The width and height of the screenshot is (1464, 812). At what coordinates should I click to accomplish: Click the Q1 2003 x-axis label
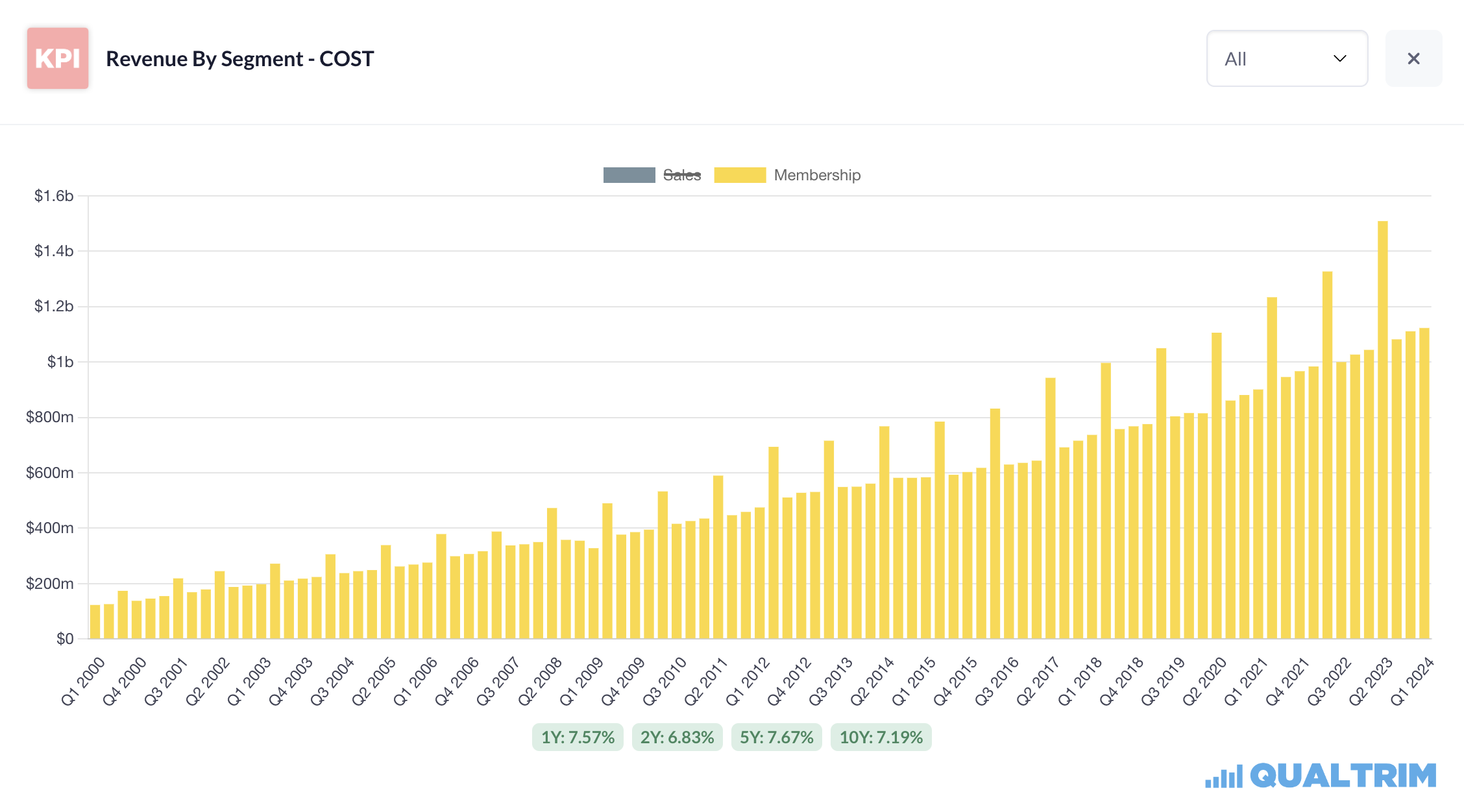pyautogui.click(x=249, y=681)
